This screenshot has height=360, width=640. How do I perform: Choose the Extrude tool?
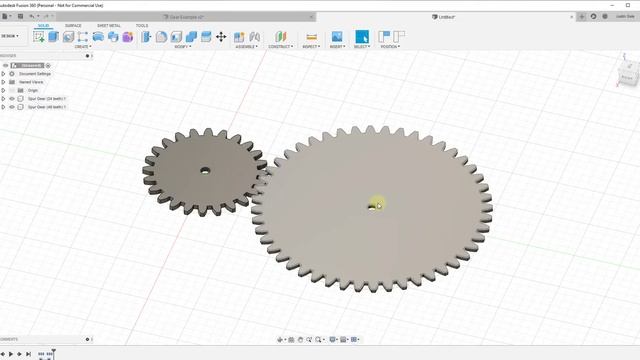(53, 37)
